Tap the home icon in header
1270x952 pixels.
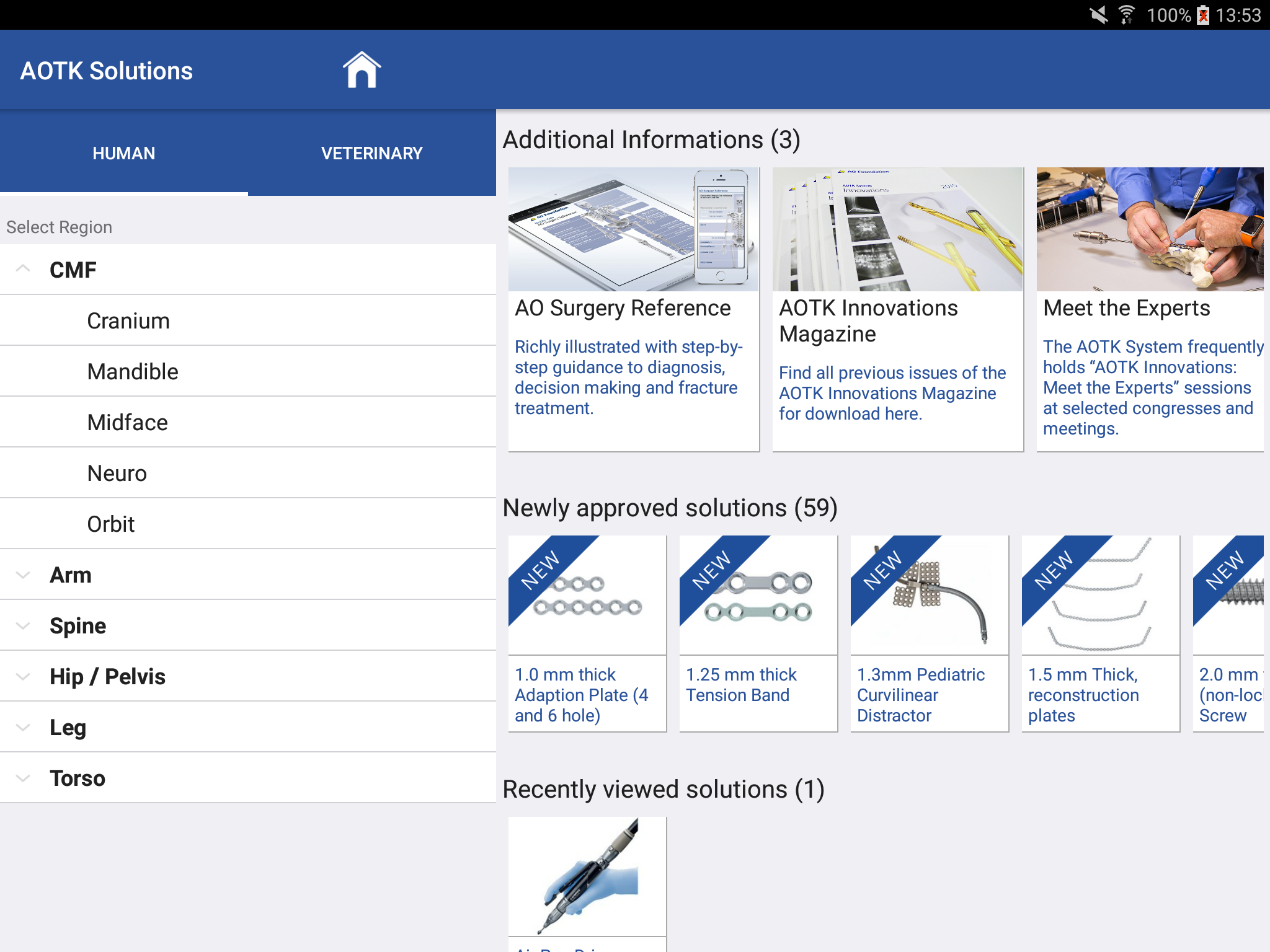[x=362, y=70]
